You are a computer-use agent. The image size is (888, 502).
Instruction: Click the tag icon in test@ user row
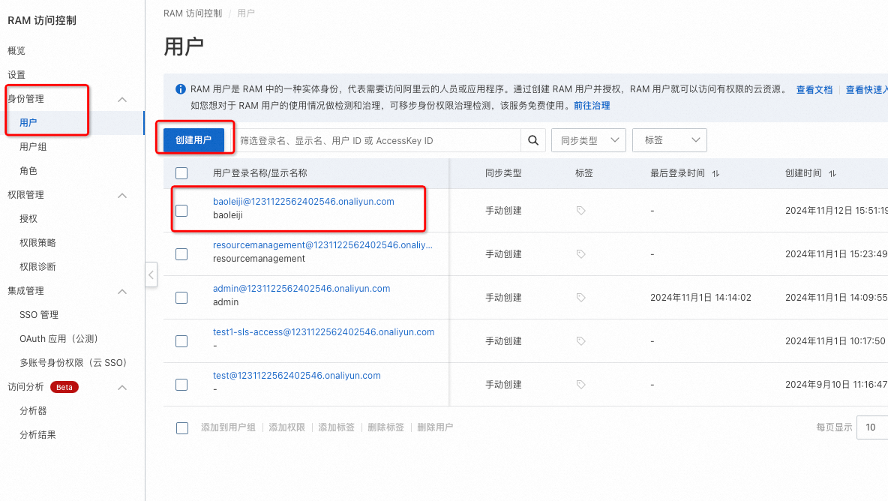click(580, 385)
